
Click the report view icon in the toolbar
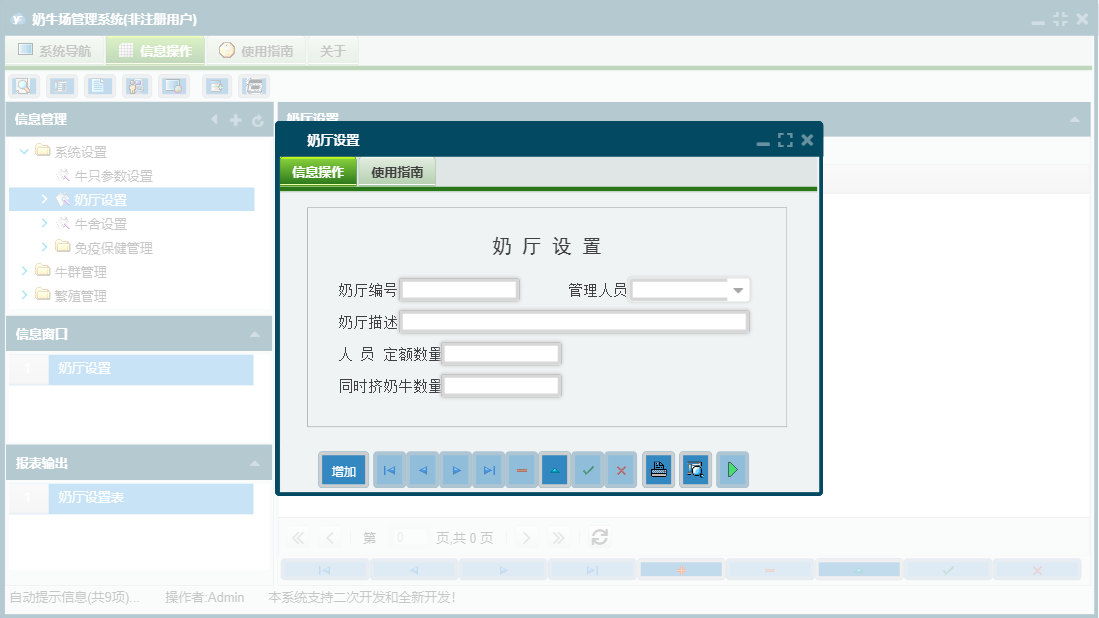[x=61, y=86]
